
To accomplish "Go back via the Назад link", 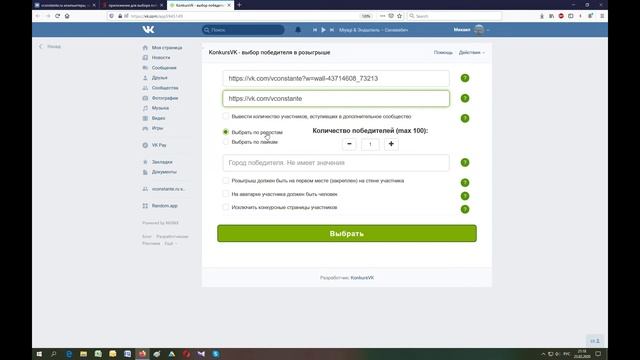I will 50,47.
